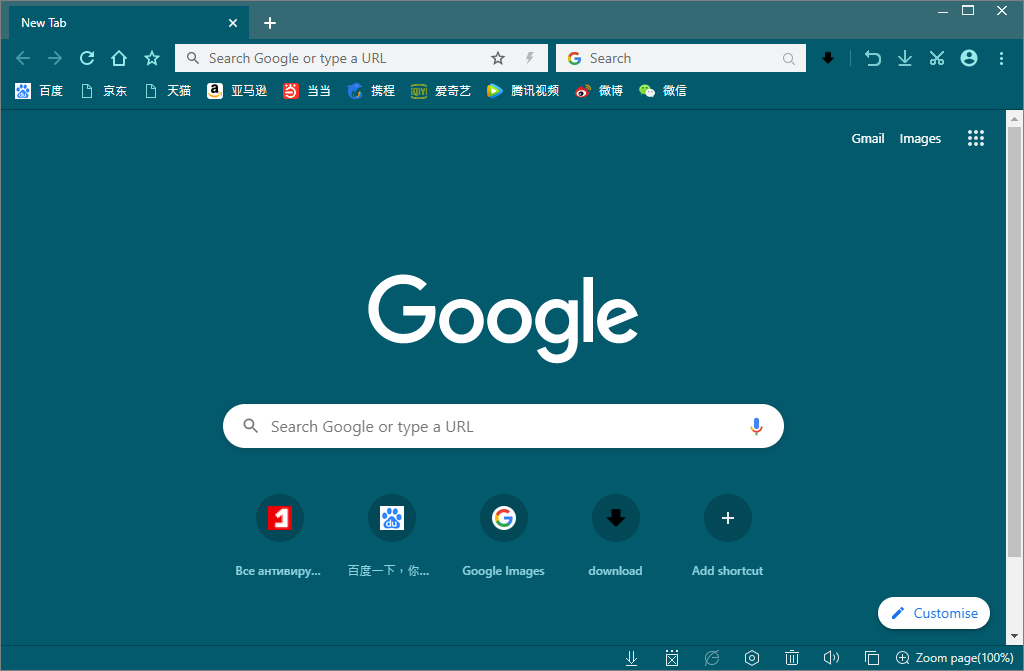This screenshot has width=1024, height=671.
Task: Open the black arrow download extension
Action: (828, 58)
